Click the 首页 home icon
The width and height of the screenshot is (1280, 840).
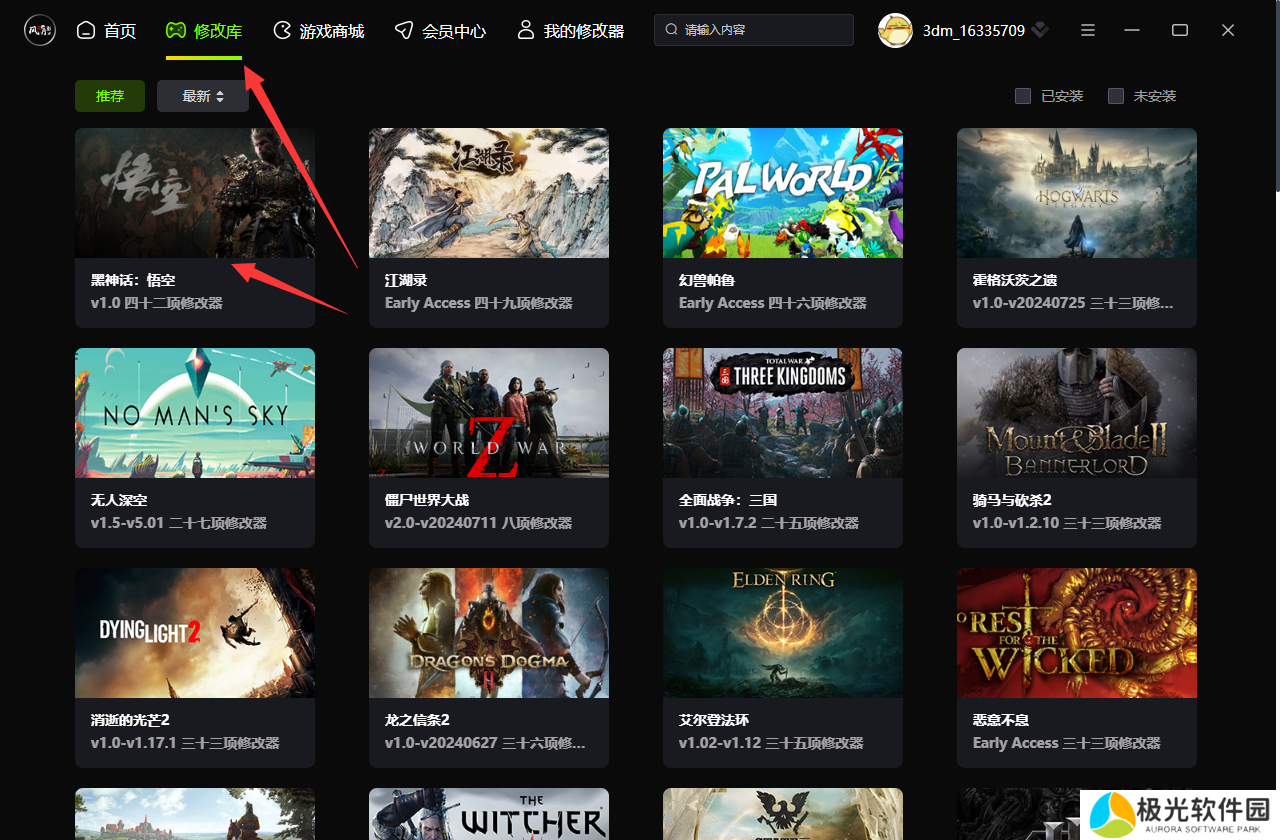87,30
